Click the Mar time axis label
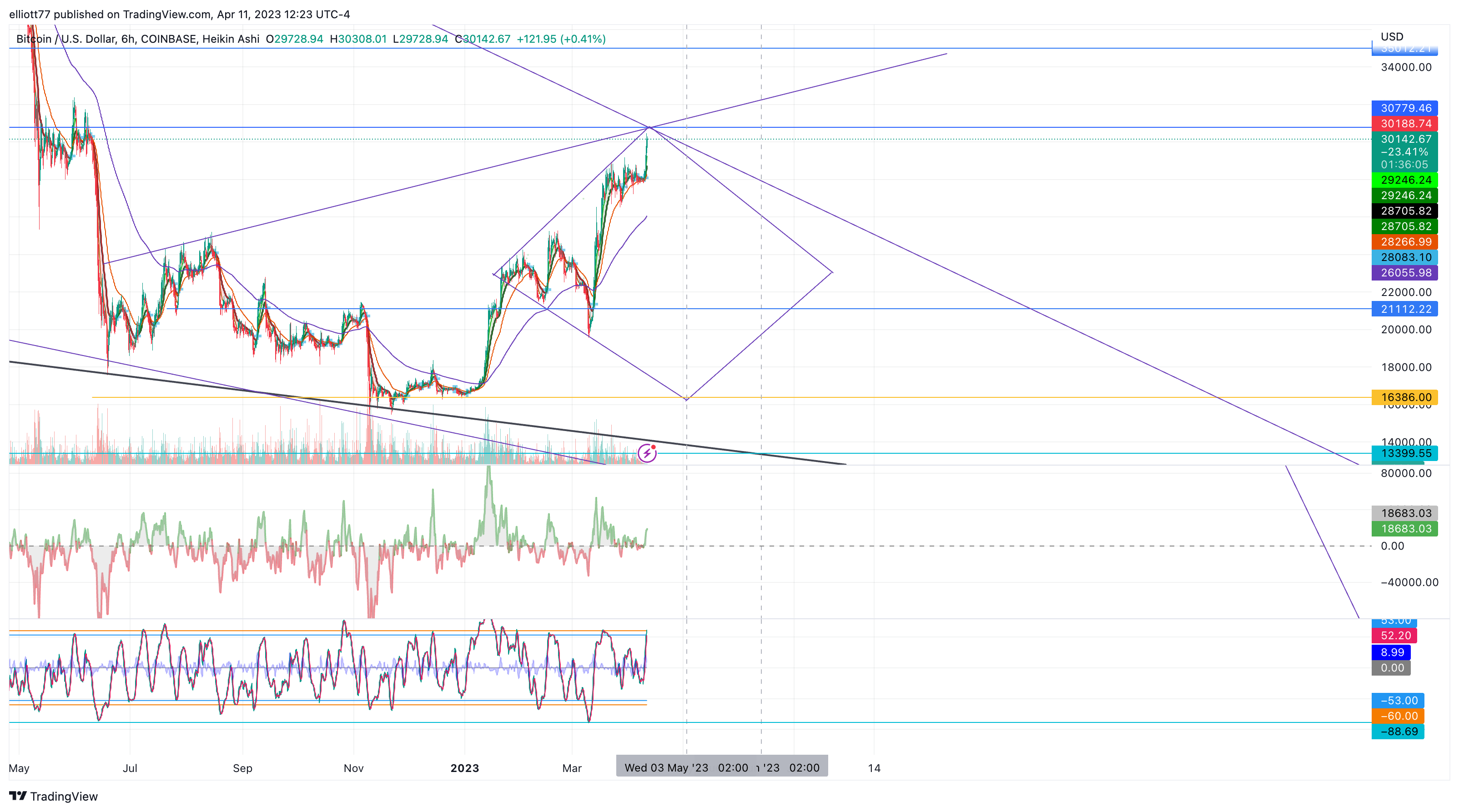1459x812 pixels. tap(572, 768)
